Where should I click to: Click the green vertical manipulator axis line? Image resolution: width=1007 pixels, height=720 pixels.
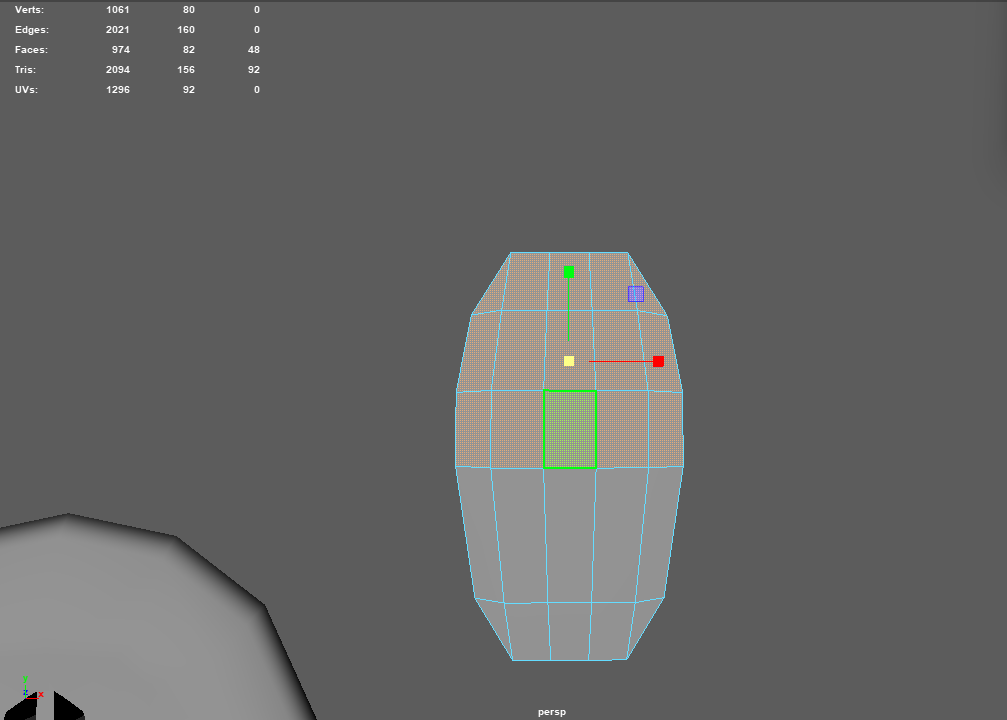[x=568, y=310]
